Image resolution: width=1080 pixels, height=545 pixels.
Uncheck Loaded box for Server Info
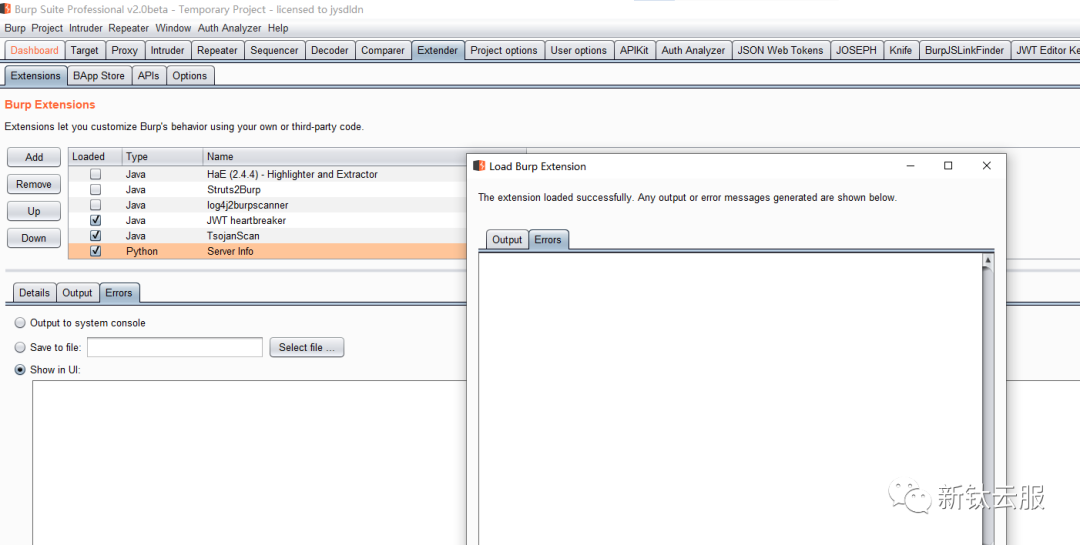click(x=96, y=251)
